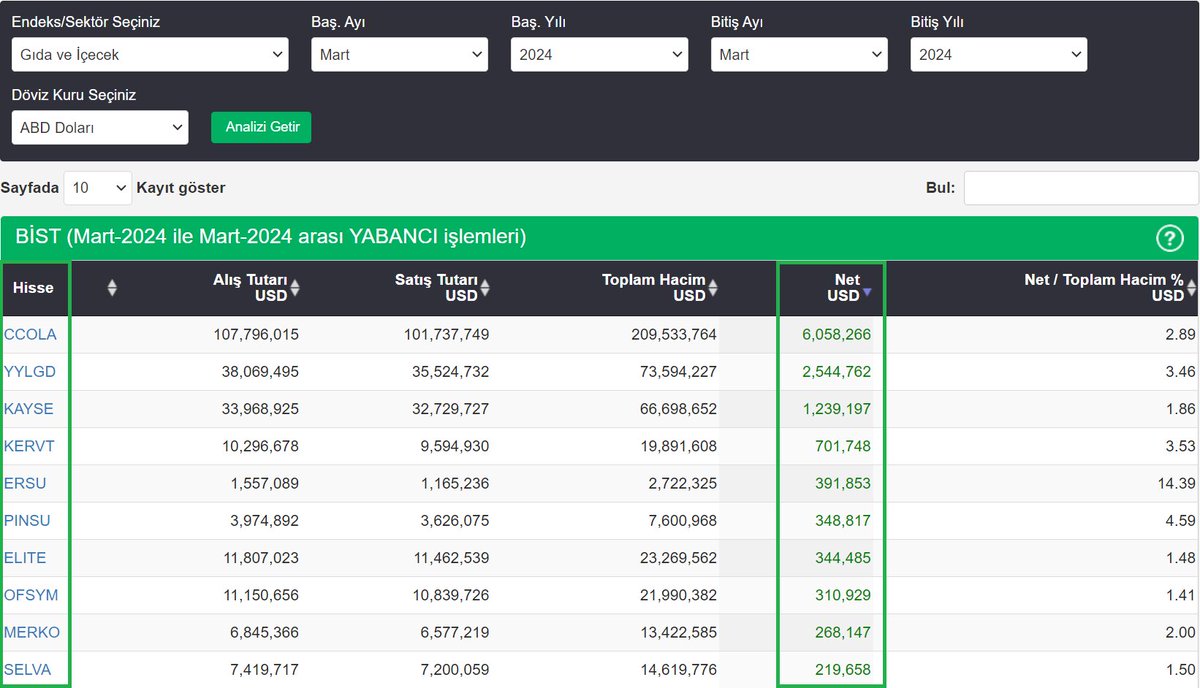The image size is (1200, 688).
Task: Change the Bitiş Yılı year dropdown
Action: 998,55
